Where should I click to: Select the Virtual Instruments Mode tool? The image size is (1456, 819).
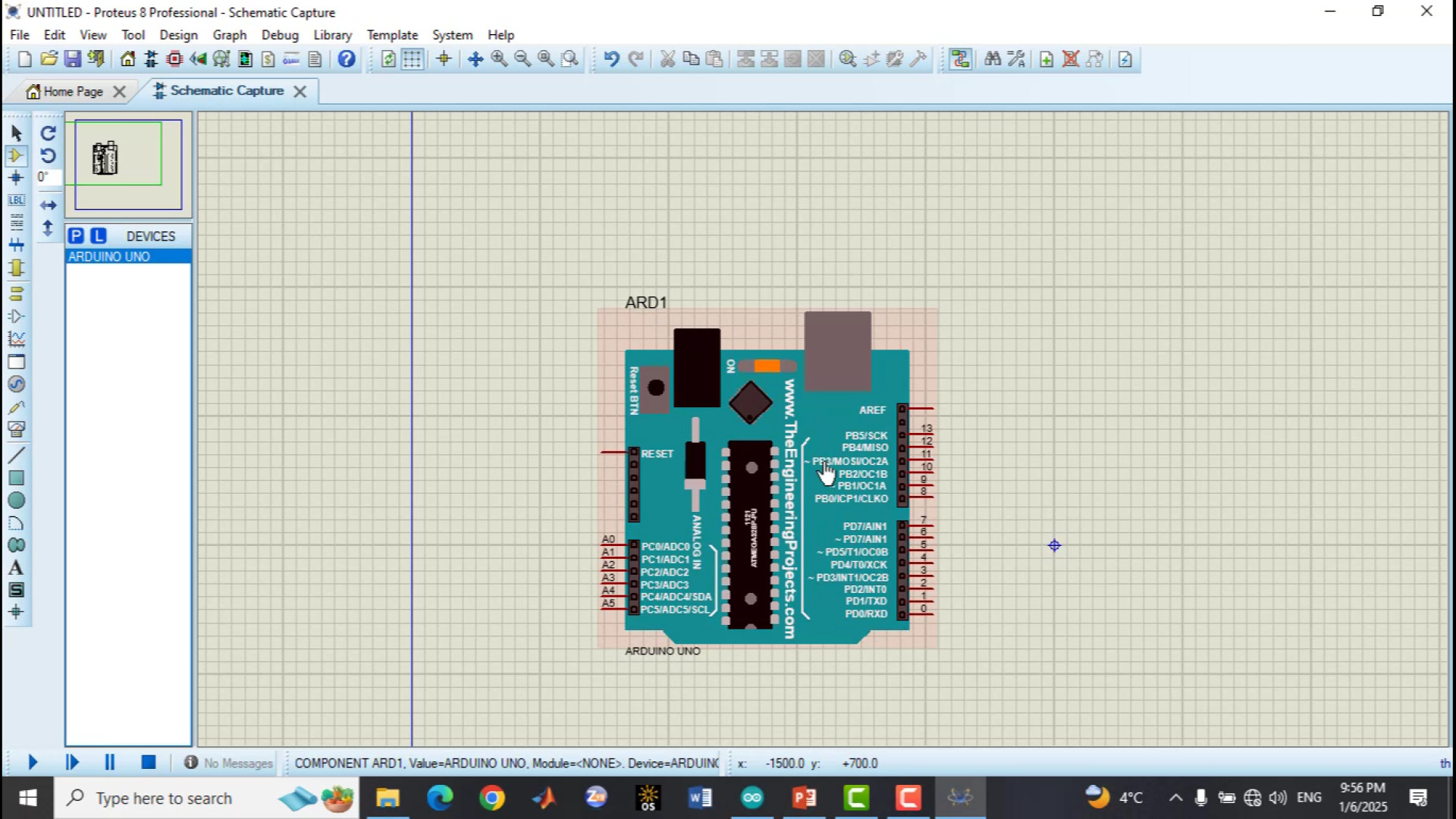click(x=17, y=429)
